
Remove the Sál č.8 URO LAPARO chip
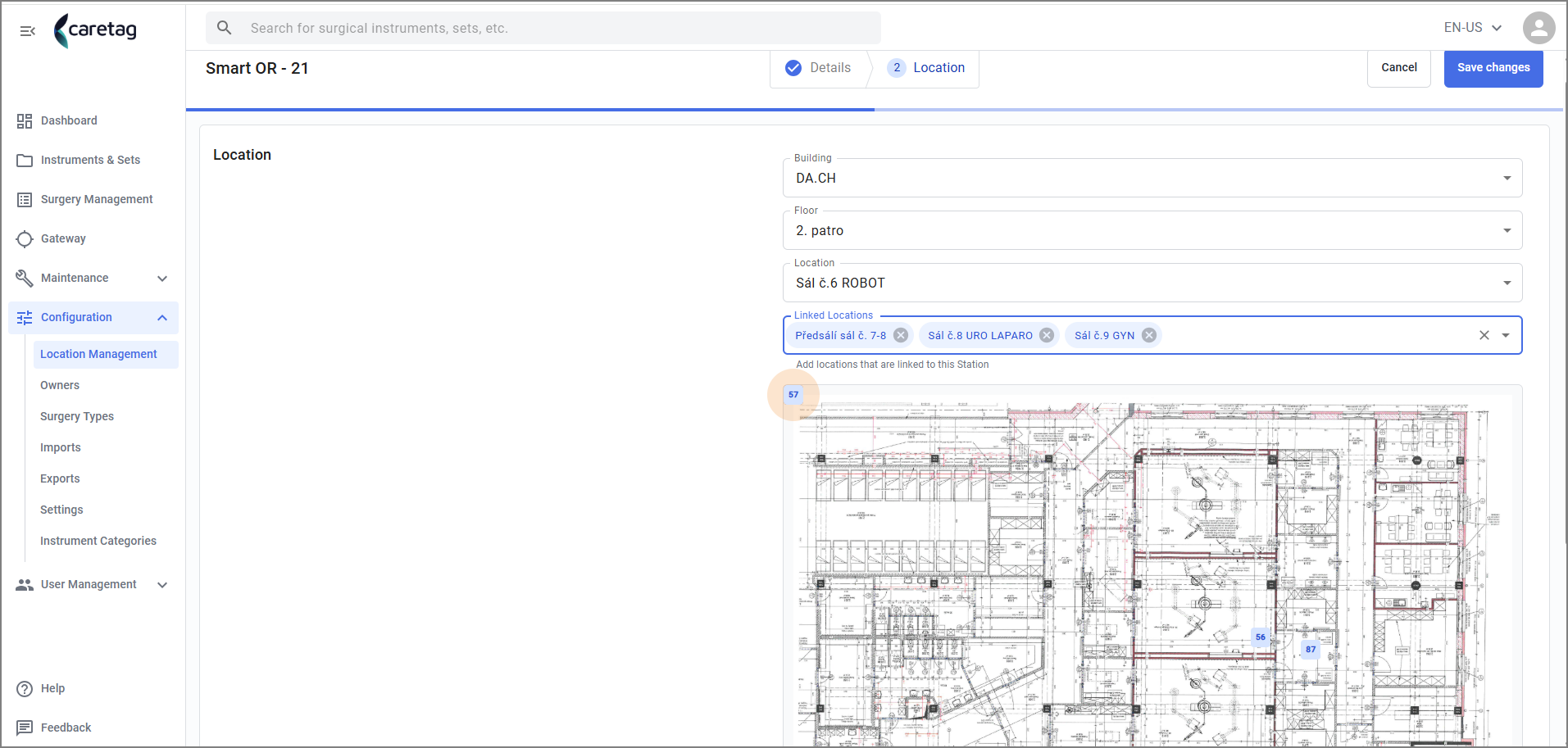pos(1047,335)
